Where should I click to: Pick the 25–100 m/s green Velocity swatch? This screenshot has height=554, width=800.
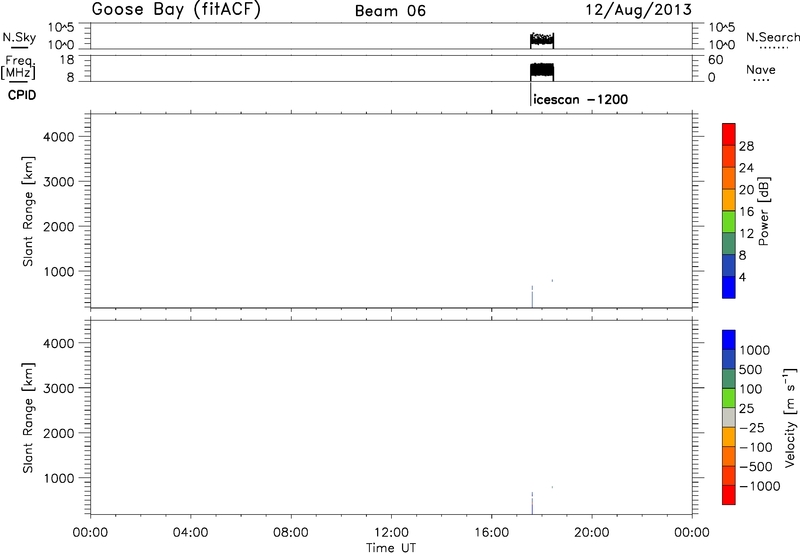point(729,398)
